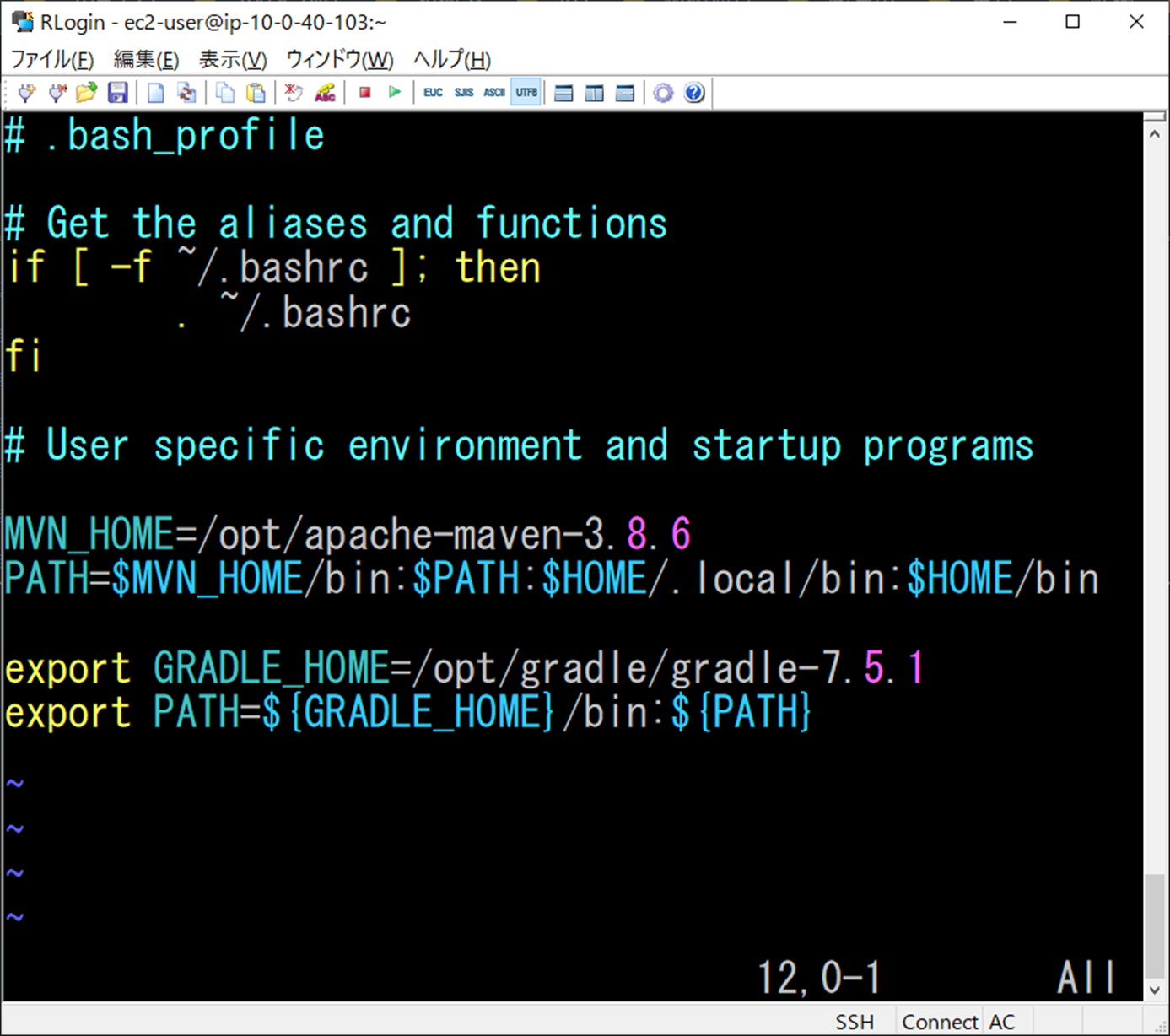
Task: Click 'export GRADLE_HOME' line
Action: click(465, 668)
